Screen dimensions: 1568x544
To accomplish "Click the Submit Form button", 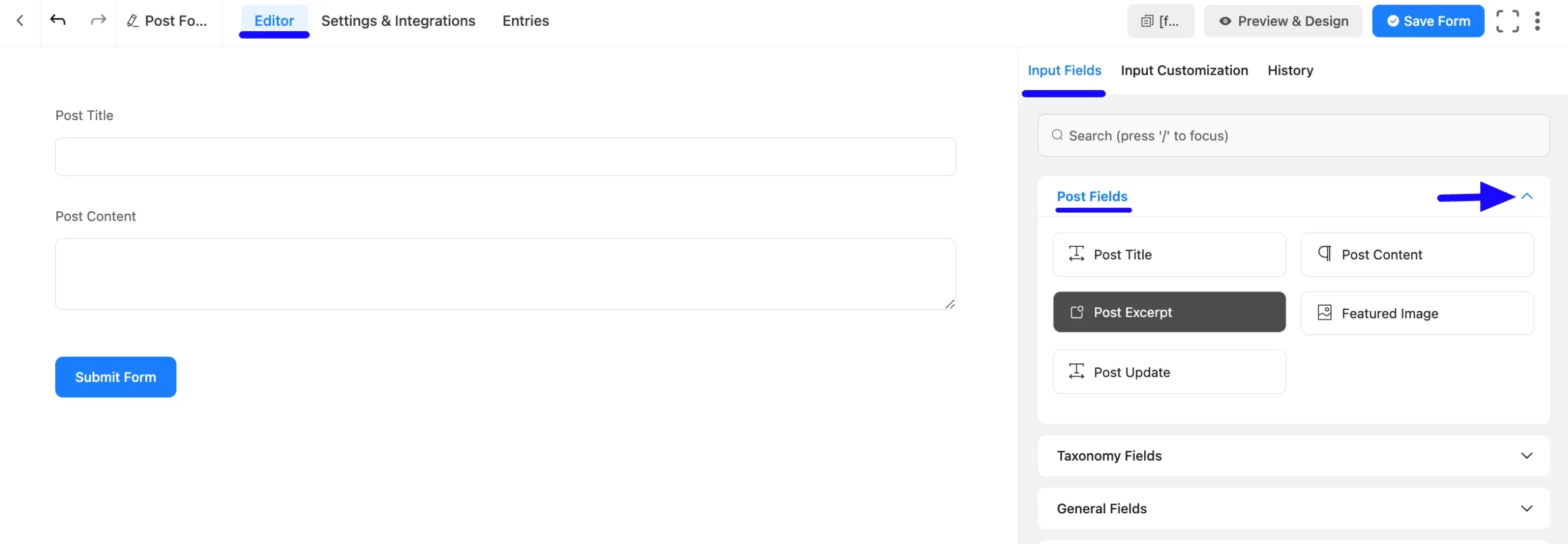I will coord(116,377).
